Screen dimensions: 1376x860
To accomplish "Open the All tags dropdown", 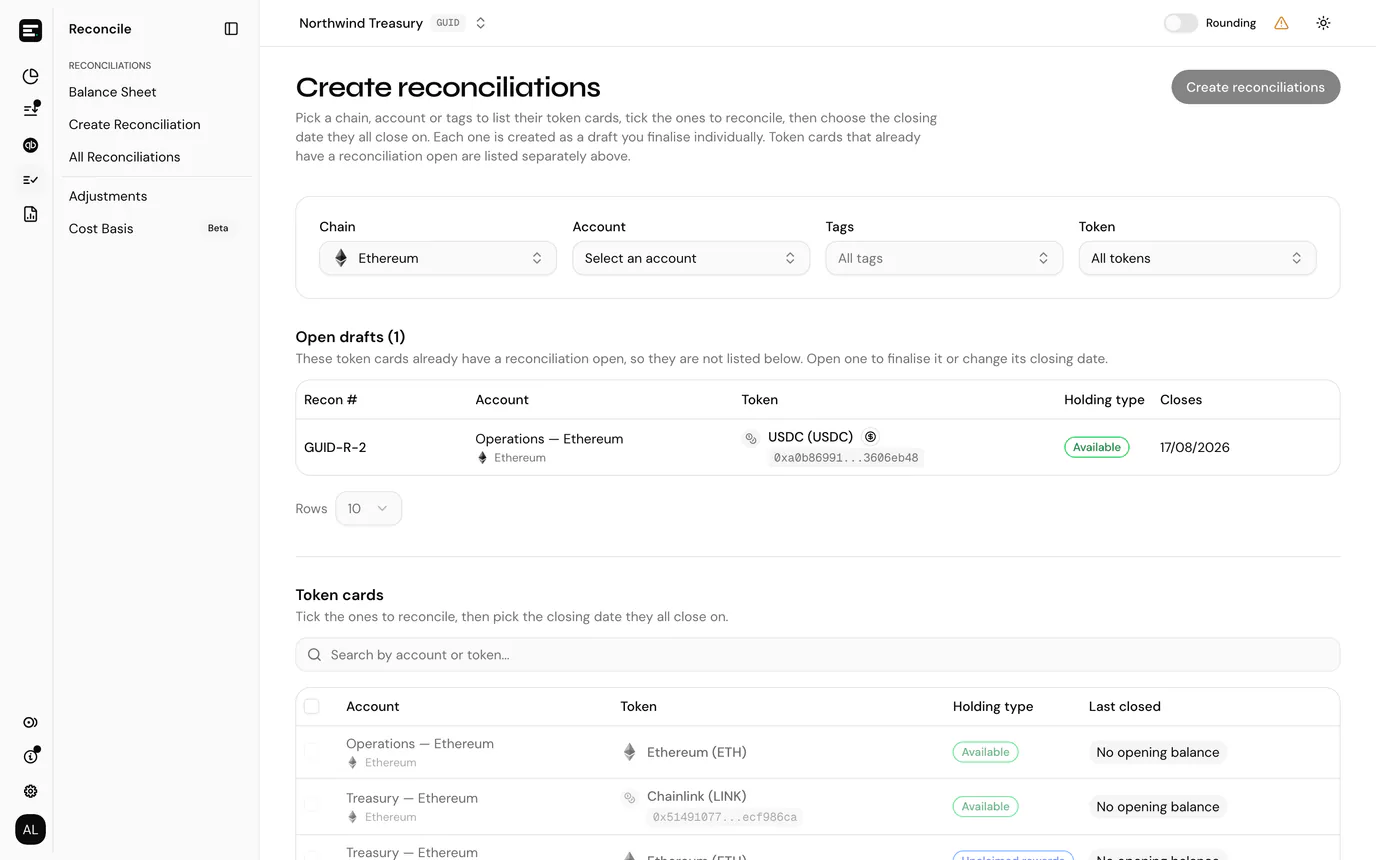I will [944, 258].
